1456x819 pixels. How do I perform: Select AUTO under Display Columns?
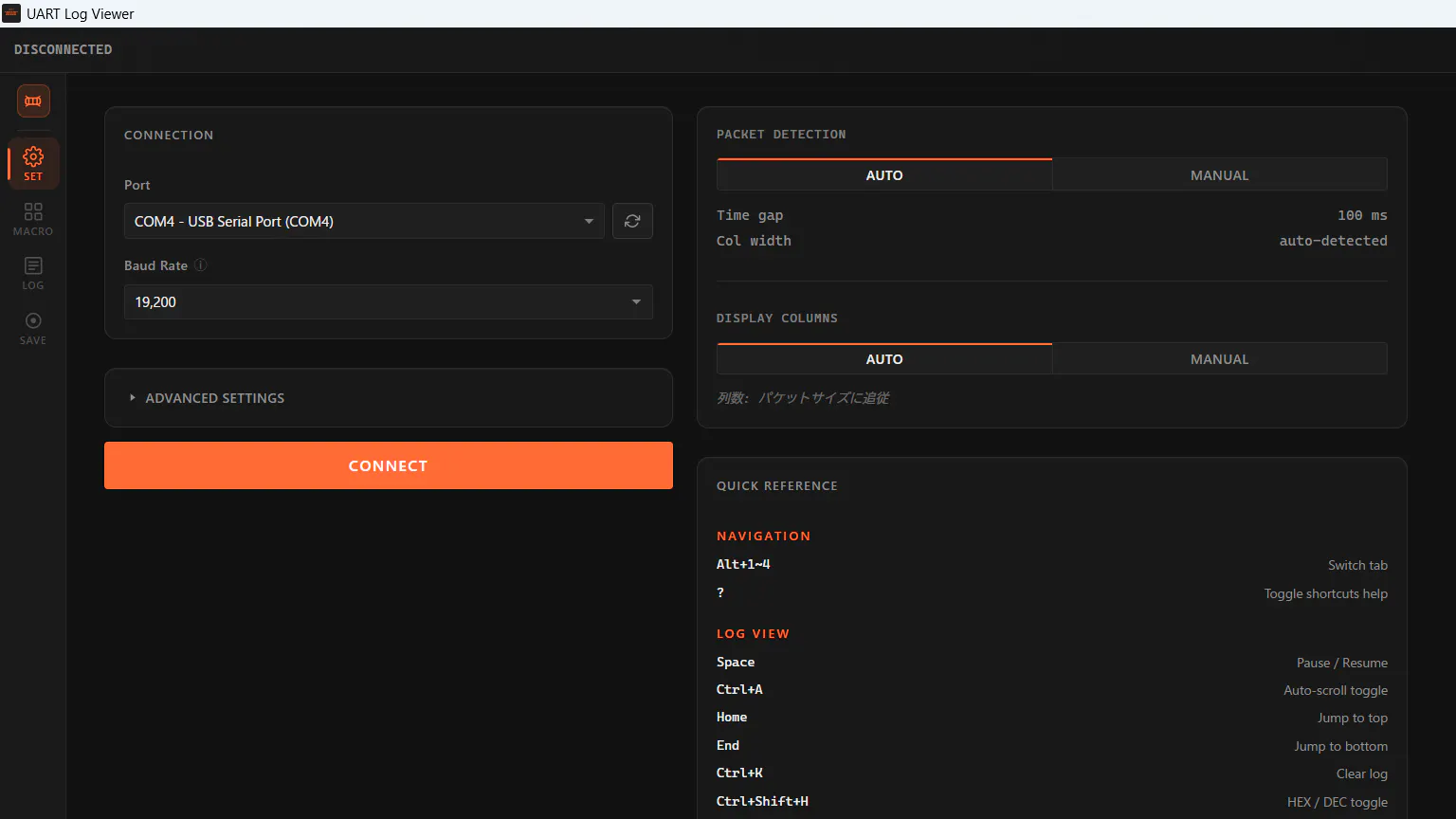(x=884, y=358)
